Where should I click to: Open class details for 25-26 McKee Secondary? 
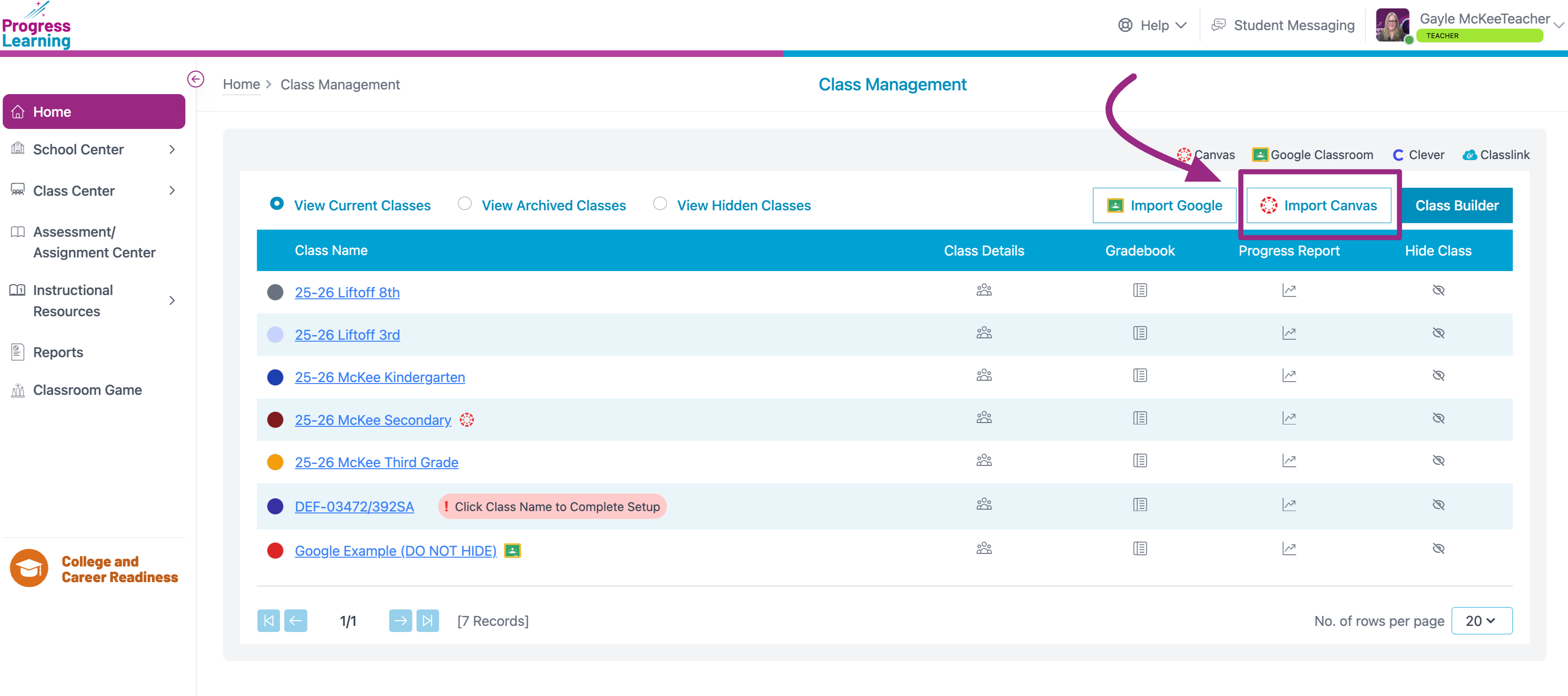(x=984, y=418)
